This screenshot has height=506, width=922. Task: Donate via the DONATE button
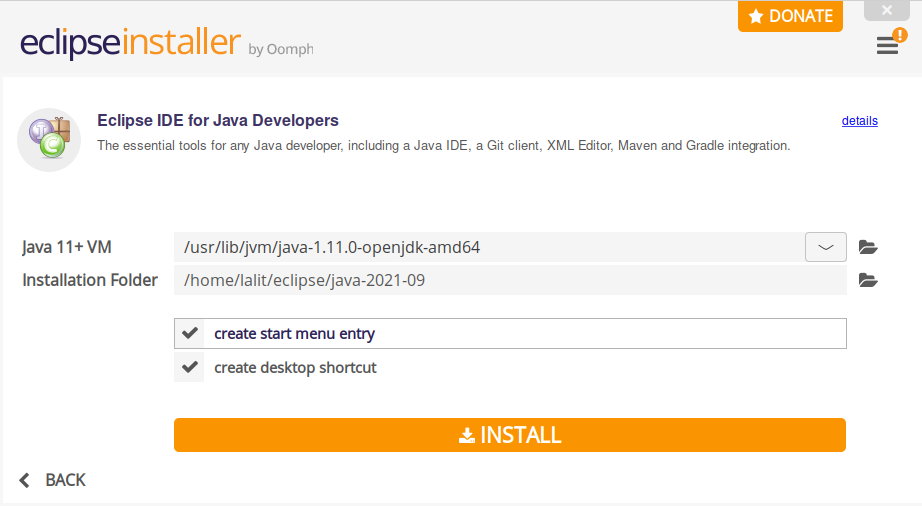point(790,16)
